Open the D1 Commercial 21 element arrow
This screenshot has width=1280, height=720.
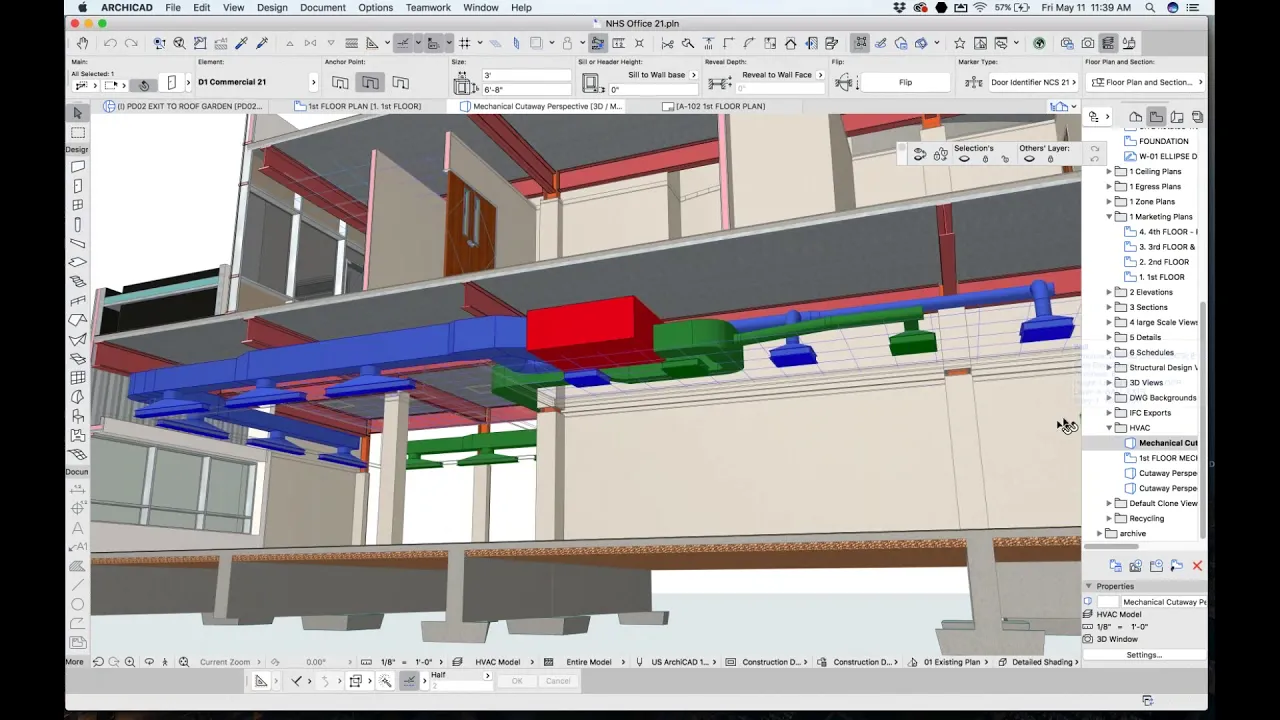coord(313,82)
